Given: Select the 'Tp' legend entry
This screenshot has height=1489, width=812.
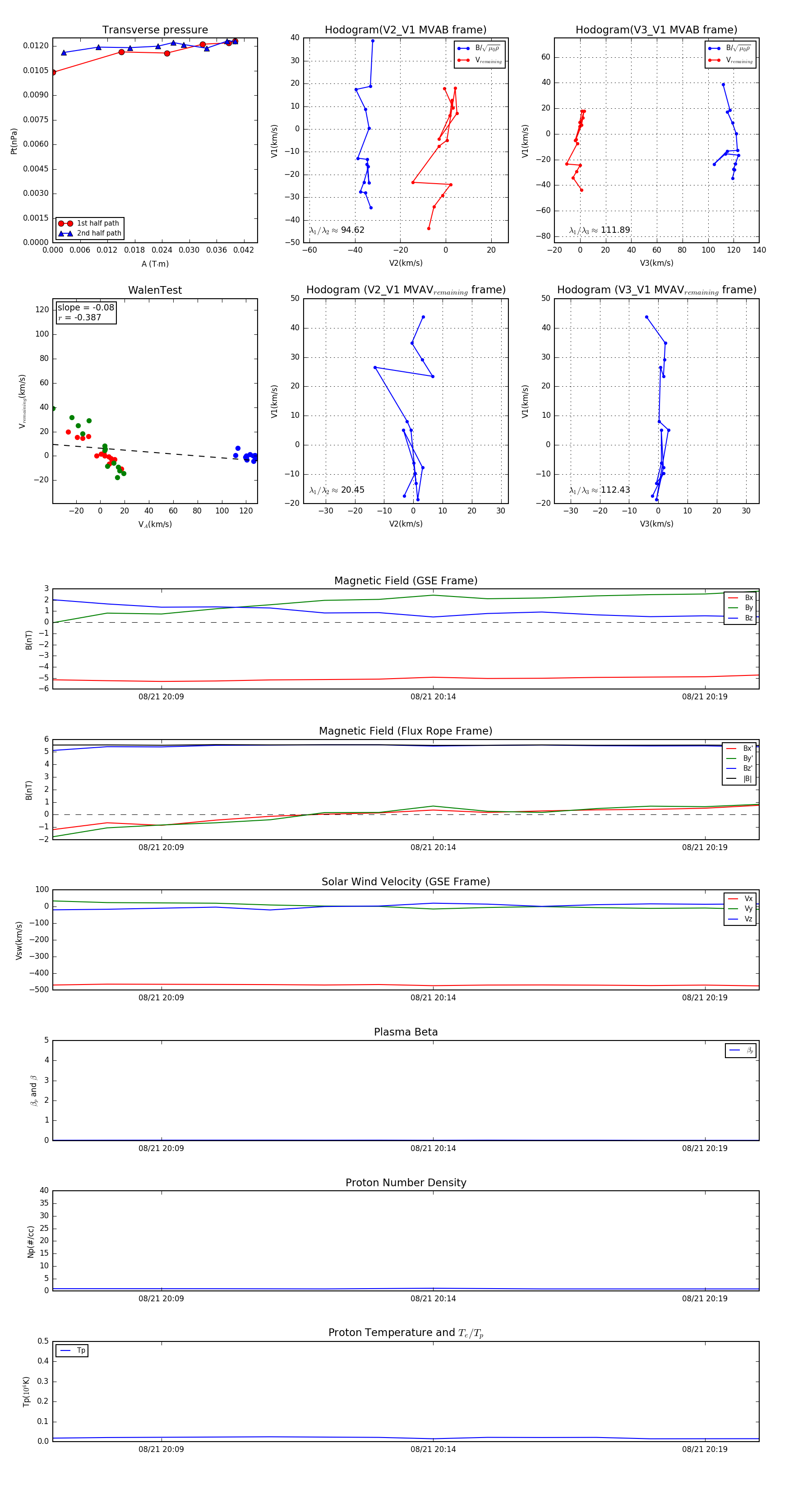Looking at the screenshot, I should tap(73, 1351).
